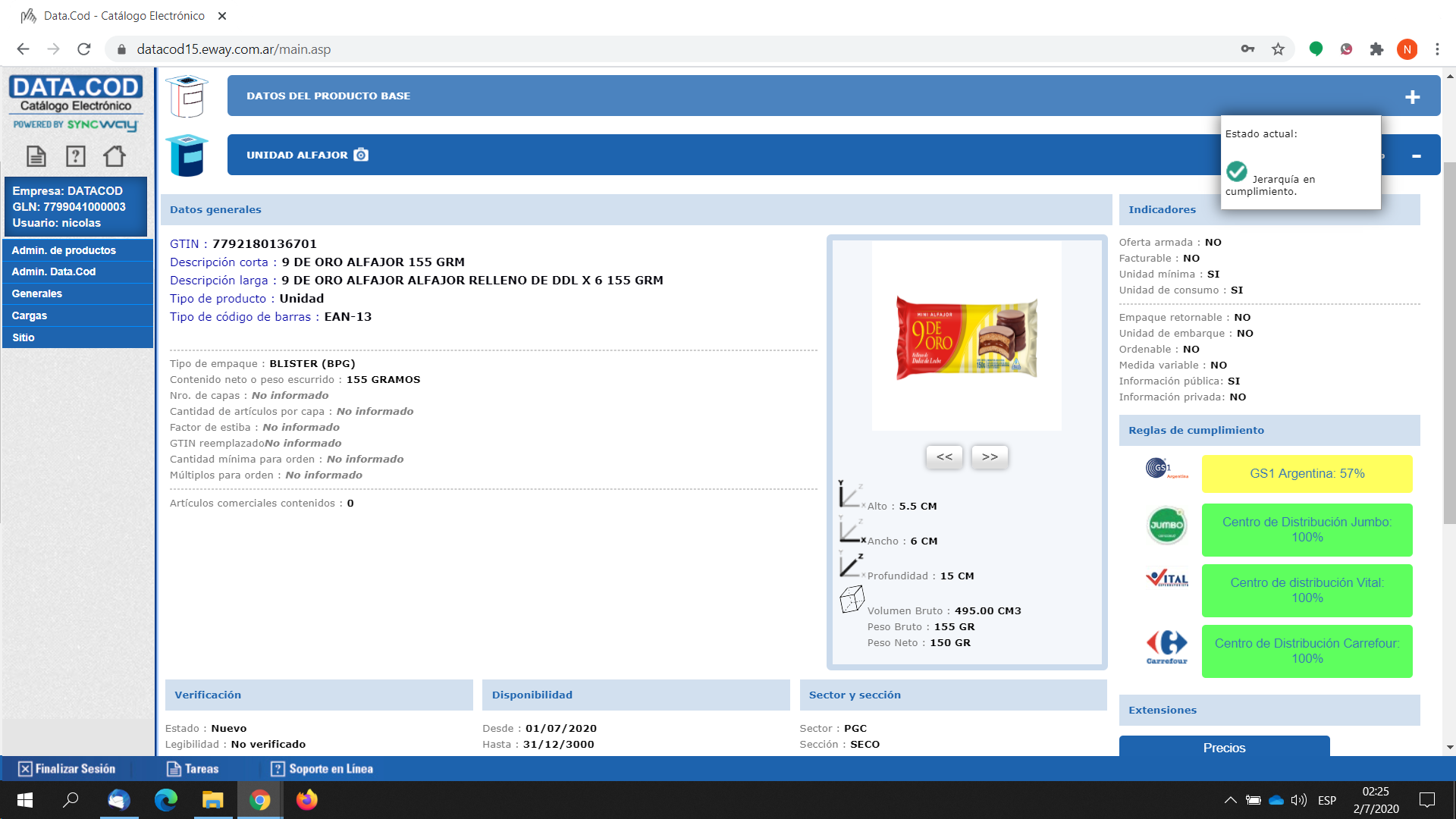The height and width of the screenshot is (819, 1456).
Task: Open the Precios extension button
Action: pos(1224,747)
